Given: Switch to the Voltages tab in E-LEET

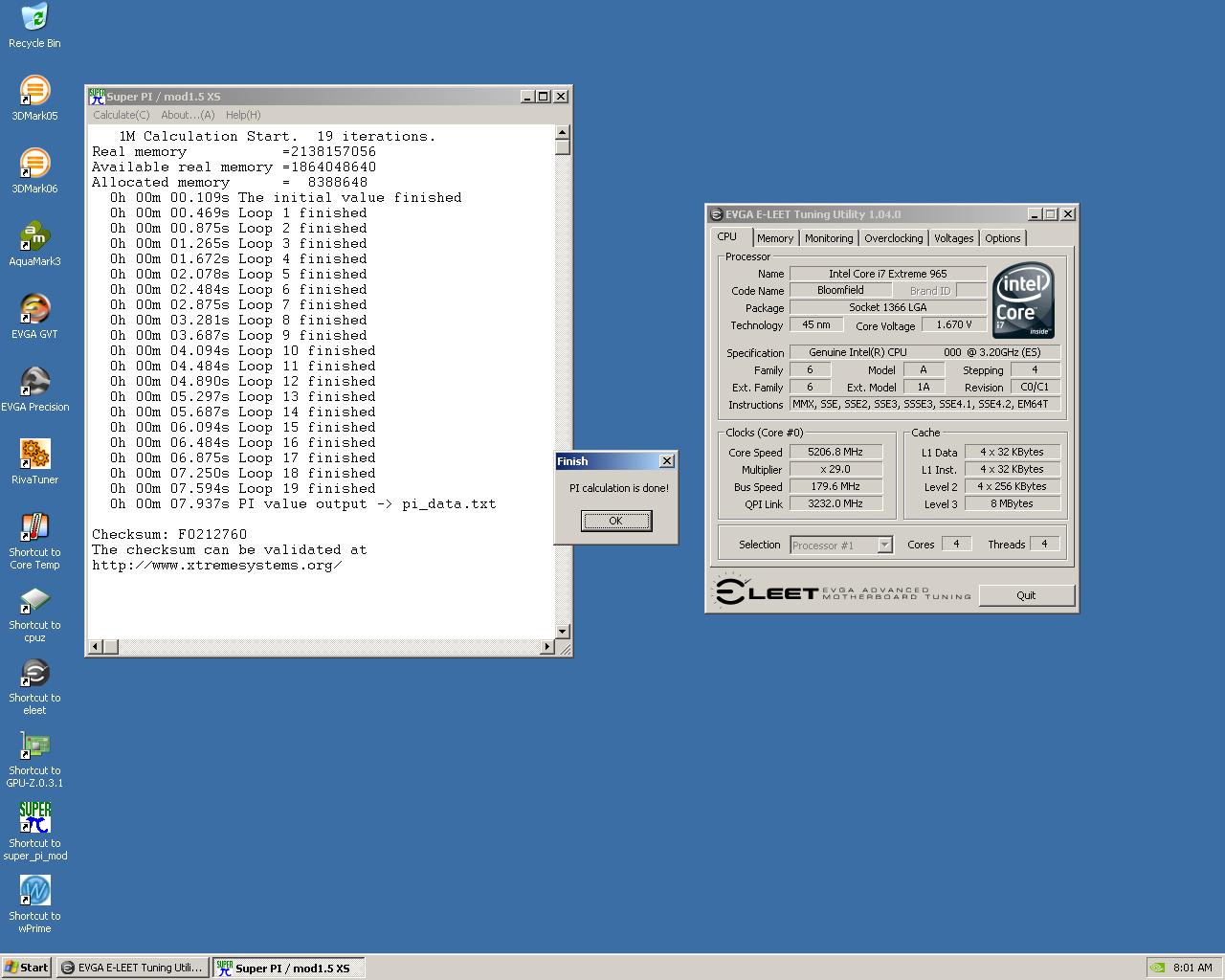Looking at the screenshot, I should pyautogui.click(x=954, y=238).
